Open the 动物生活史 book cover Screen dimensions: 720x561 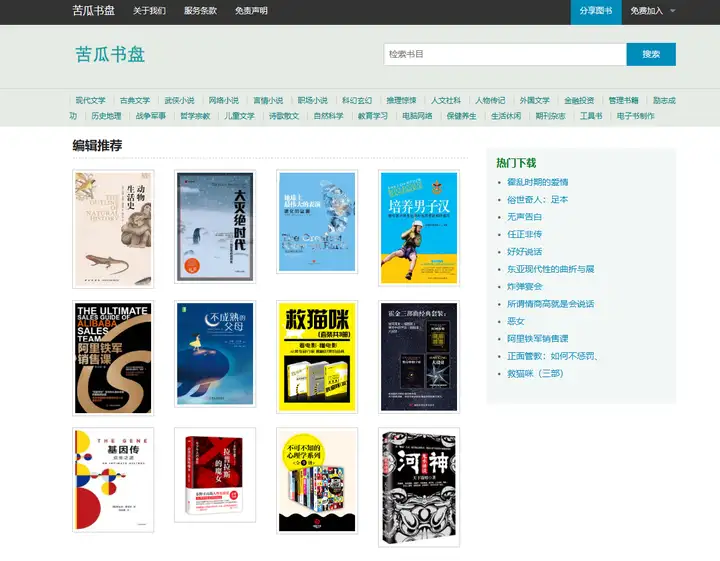pyautogui.click(x=113, y=229)
